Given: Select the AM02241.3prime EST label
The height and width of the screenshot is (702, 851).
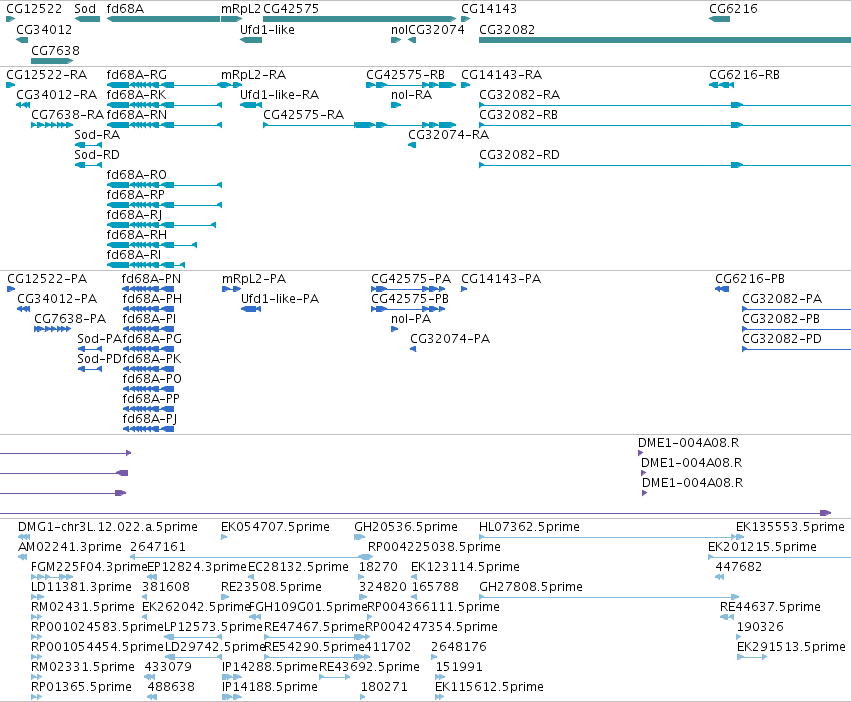Looking at the screenshot, I should [70, 547].
